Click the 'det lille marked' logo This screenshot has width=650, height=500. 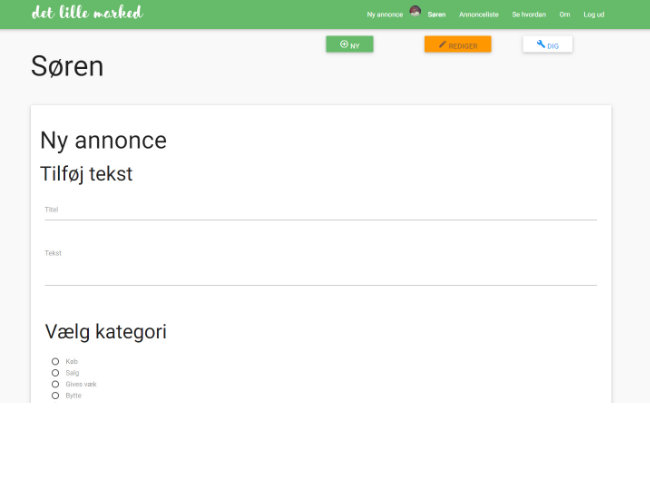(x=87, y=13)
